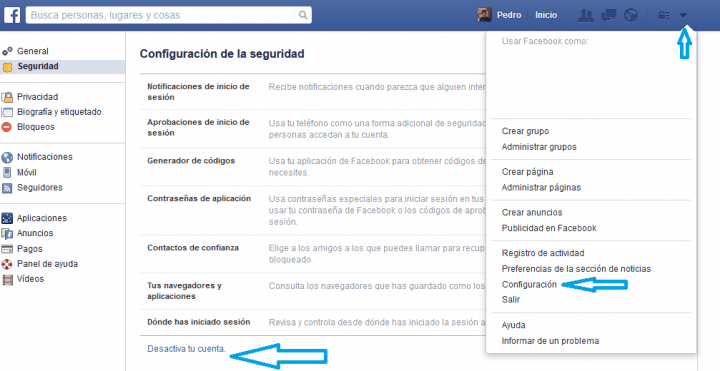720x371 pixels.
Task: Choose Crear anuncios from menu
Action: coord(532,213)
